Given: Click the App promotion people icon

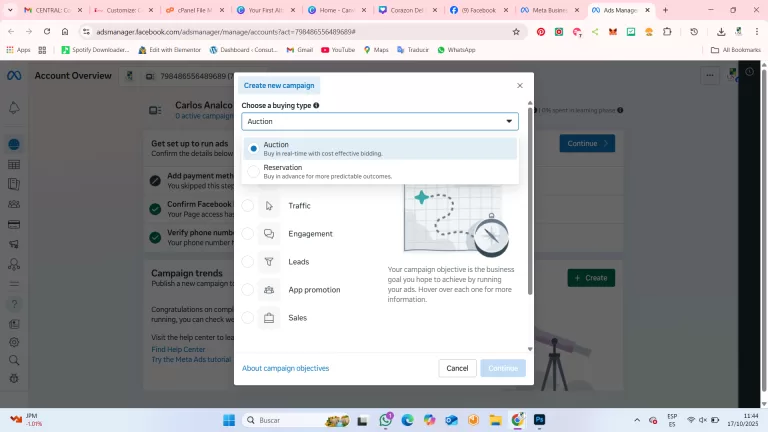Looking at the screenshot, I should (269, 289).
